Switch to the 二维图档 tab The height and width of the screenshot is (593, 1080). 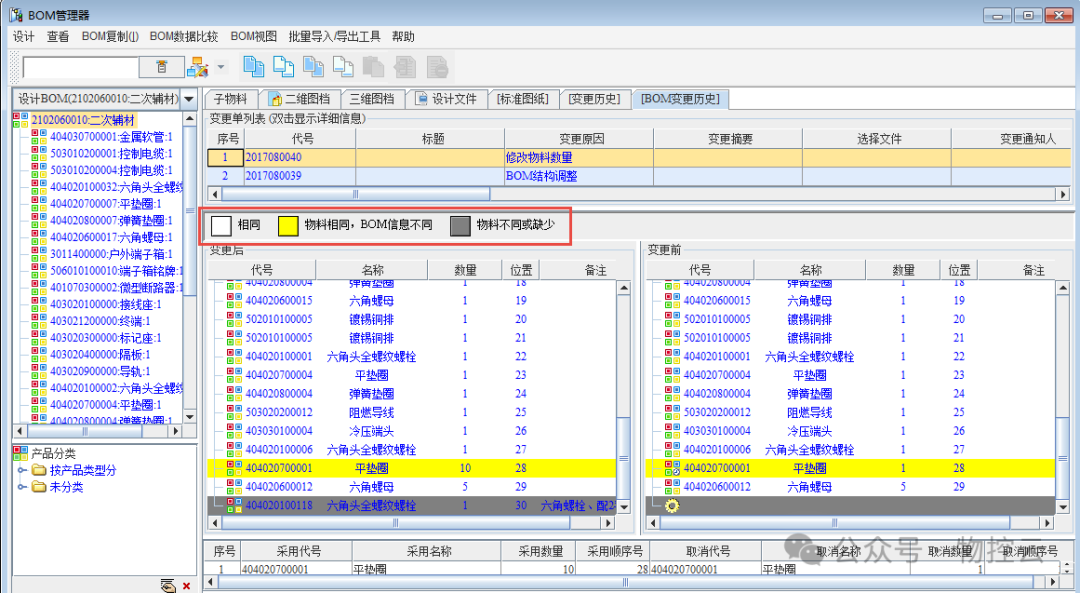point(298,99)
